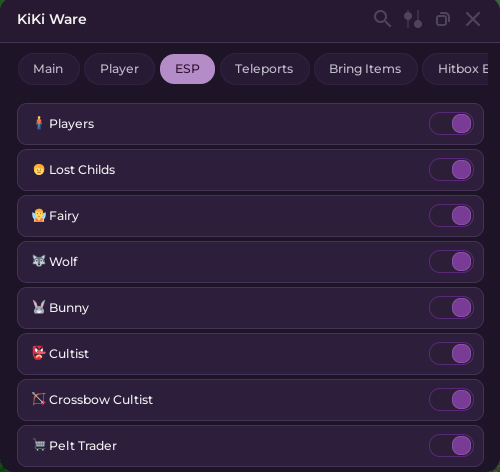The image size is (500, 472).
Task: Disable the Players ESP toggle
Action: [451, 124]
